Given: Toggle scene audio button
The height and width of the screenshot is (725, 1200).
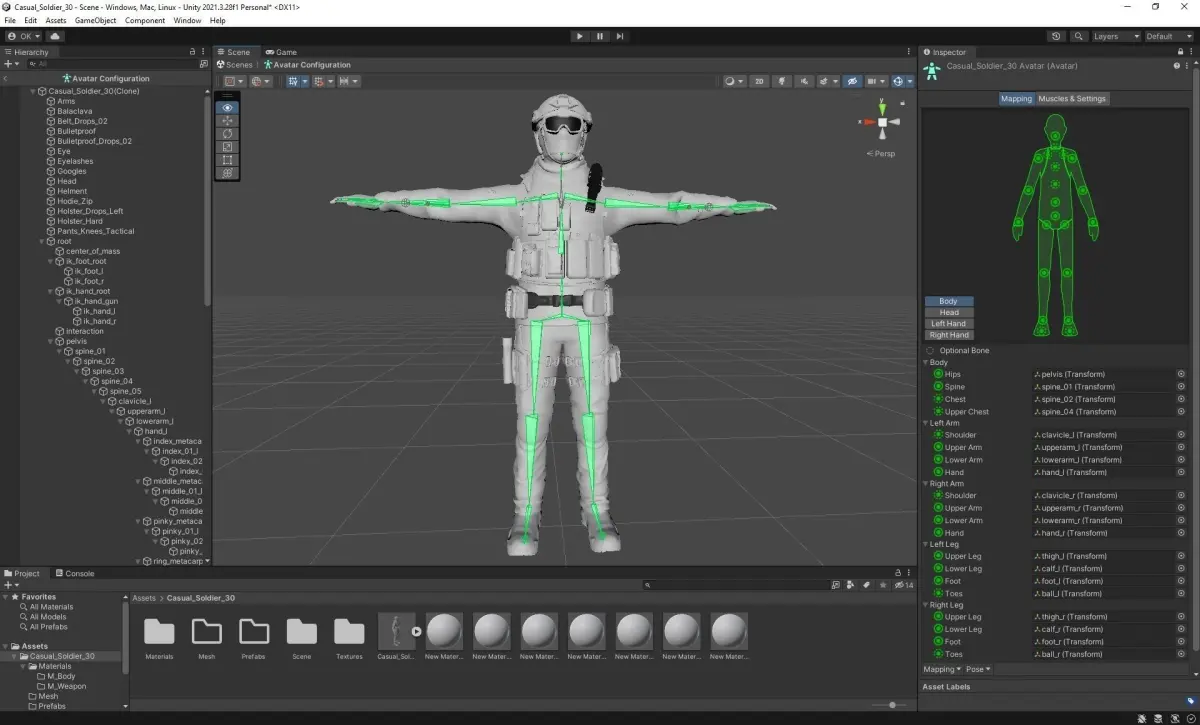Looking at the screenshot, I should pyautogui.click(x=806, y=81).
